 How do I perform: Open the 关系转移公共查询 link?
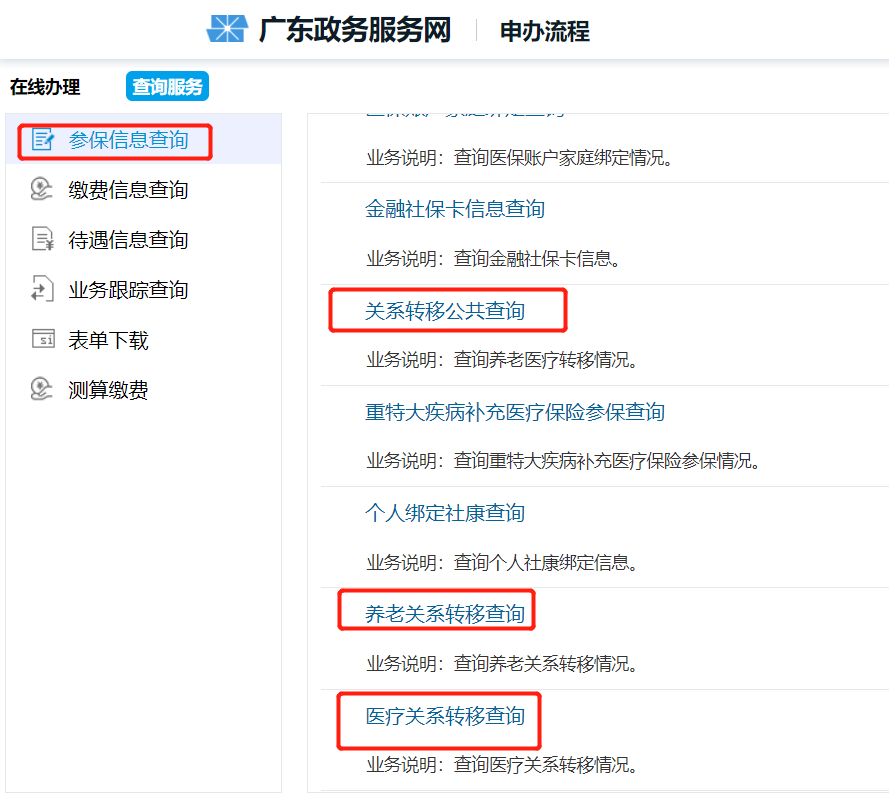445,311
